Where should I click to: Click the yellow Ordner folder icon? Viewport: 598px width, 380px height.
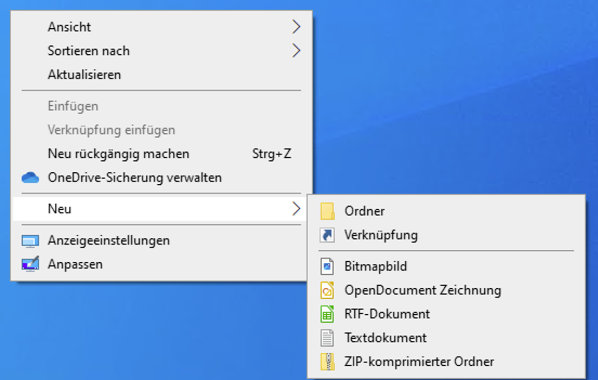tap(327, 211)
